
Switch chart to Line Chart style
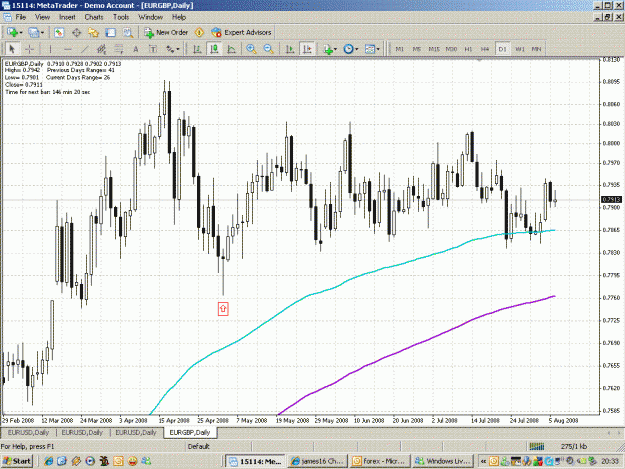click(x=232, y=49)
